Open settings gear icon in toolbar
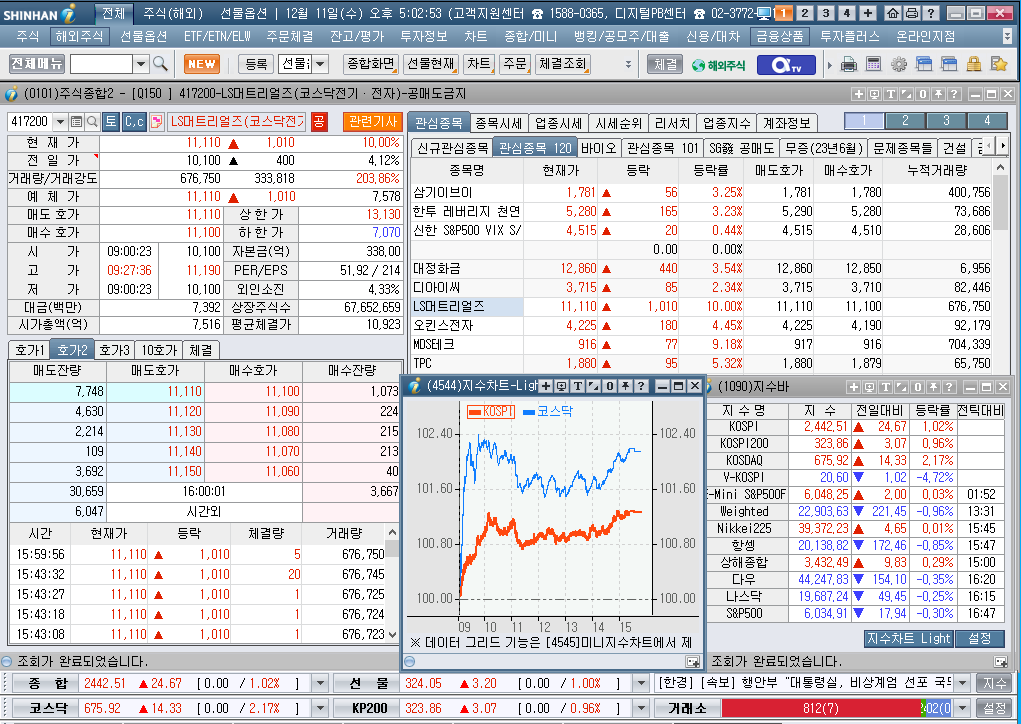Viewport: 1021px width, 724px height. pyautogui.click(x=899, y=64)
